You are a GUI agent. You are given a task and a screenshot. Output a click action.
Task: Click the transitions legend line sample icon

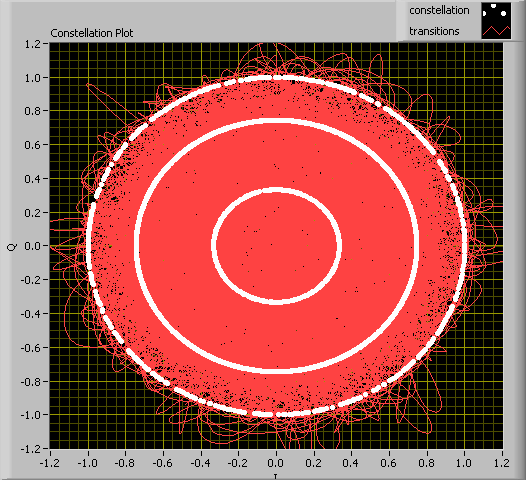tap(496, 31)
